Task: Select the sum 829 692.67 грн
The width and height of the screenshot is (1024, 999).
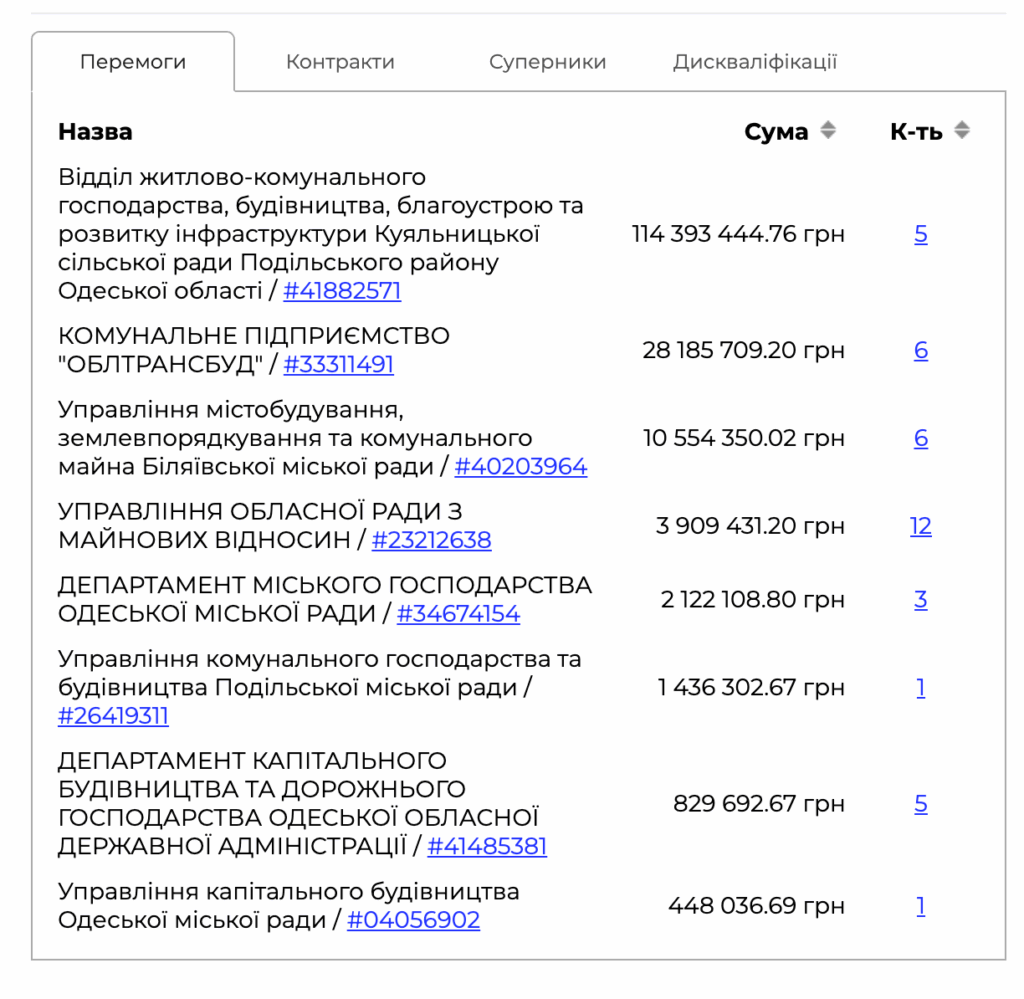Action: (x=759, y=804)
